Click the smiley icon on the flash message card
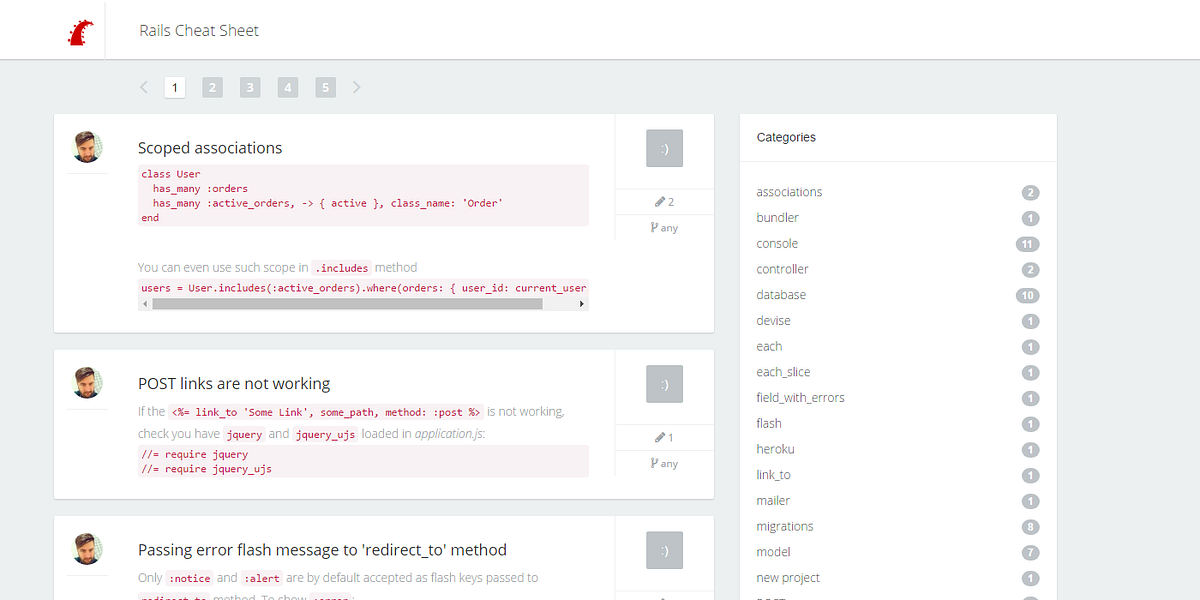 [x=664, y=549]
